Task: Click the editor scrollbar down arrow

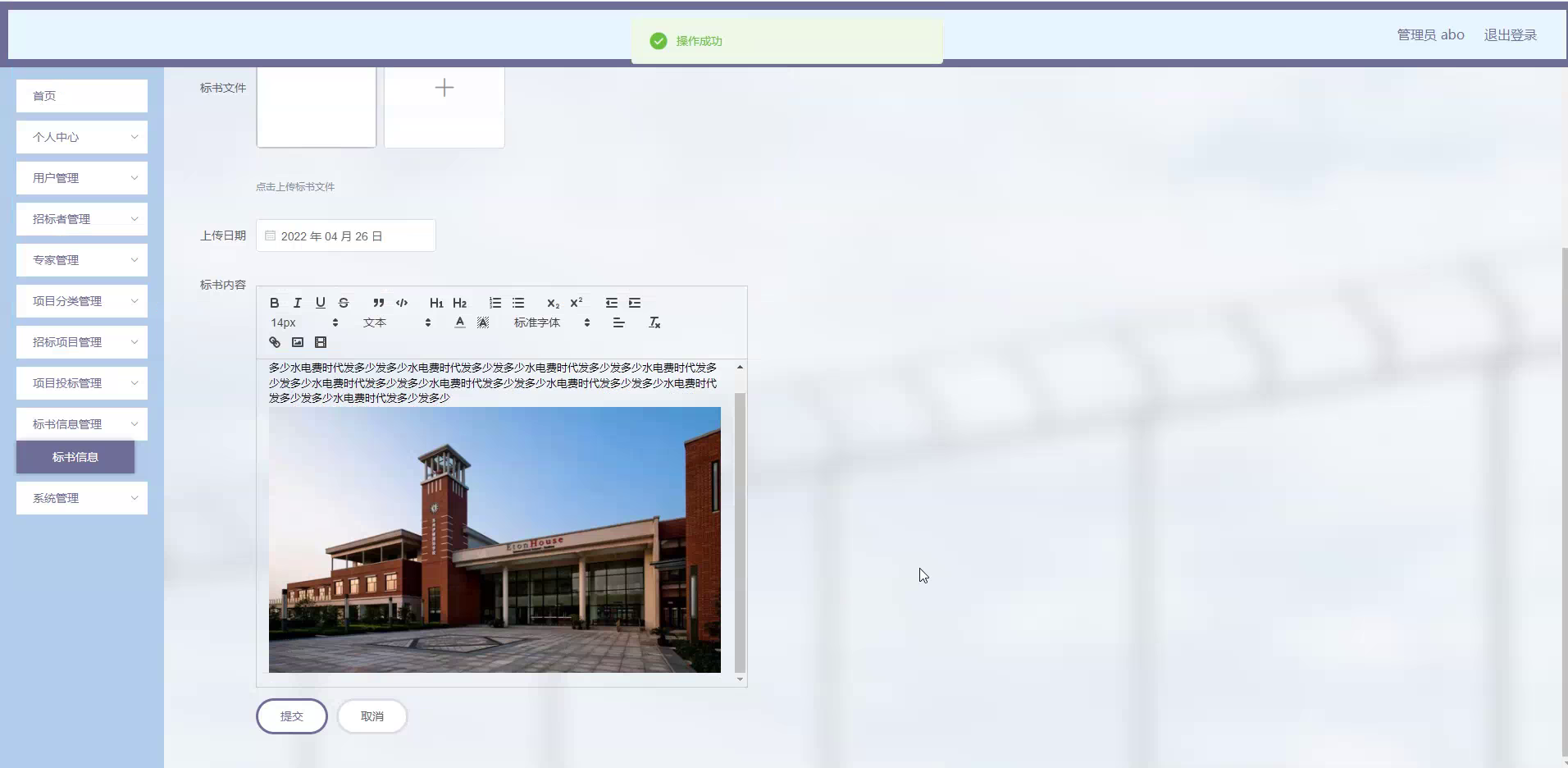Action: (x=740, y=679)
